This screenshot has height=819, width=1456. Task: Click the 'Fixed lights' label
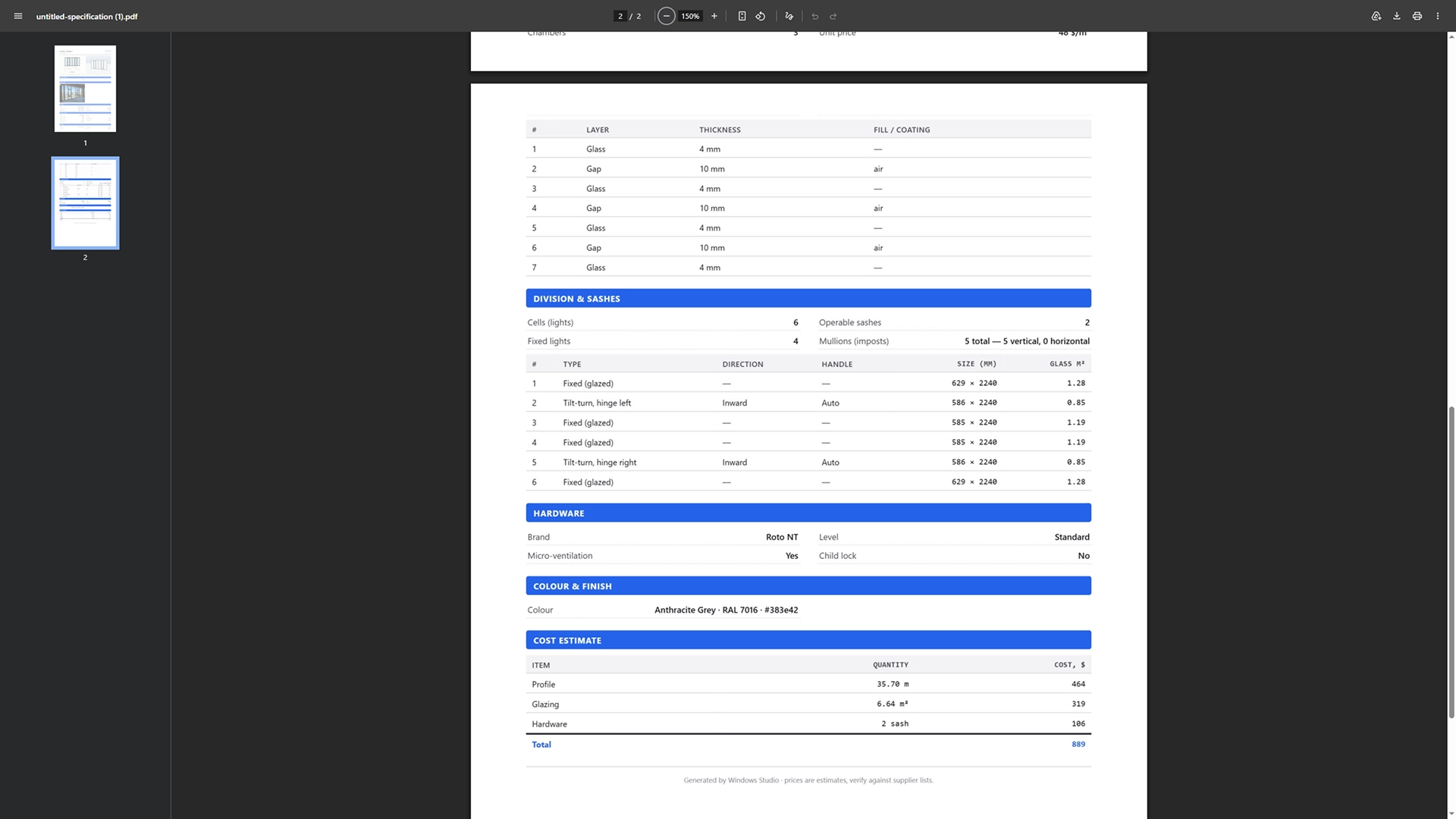(x=549, y=341)
